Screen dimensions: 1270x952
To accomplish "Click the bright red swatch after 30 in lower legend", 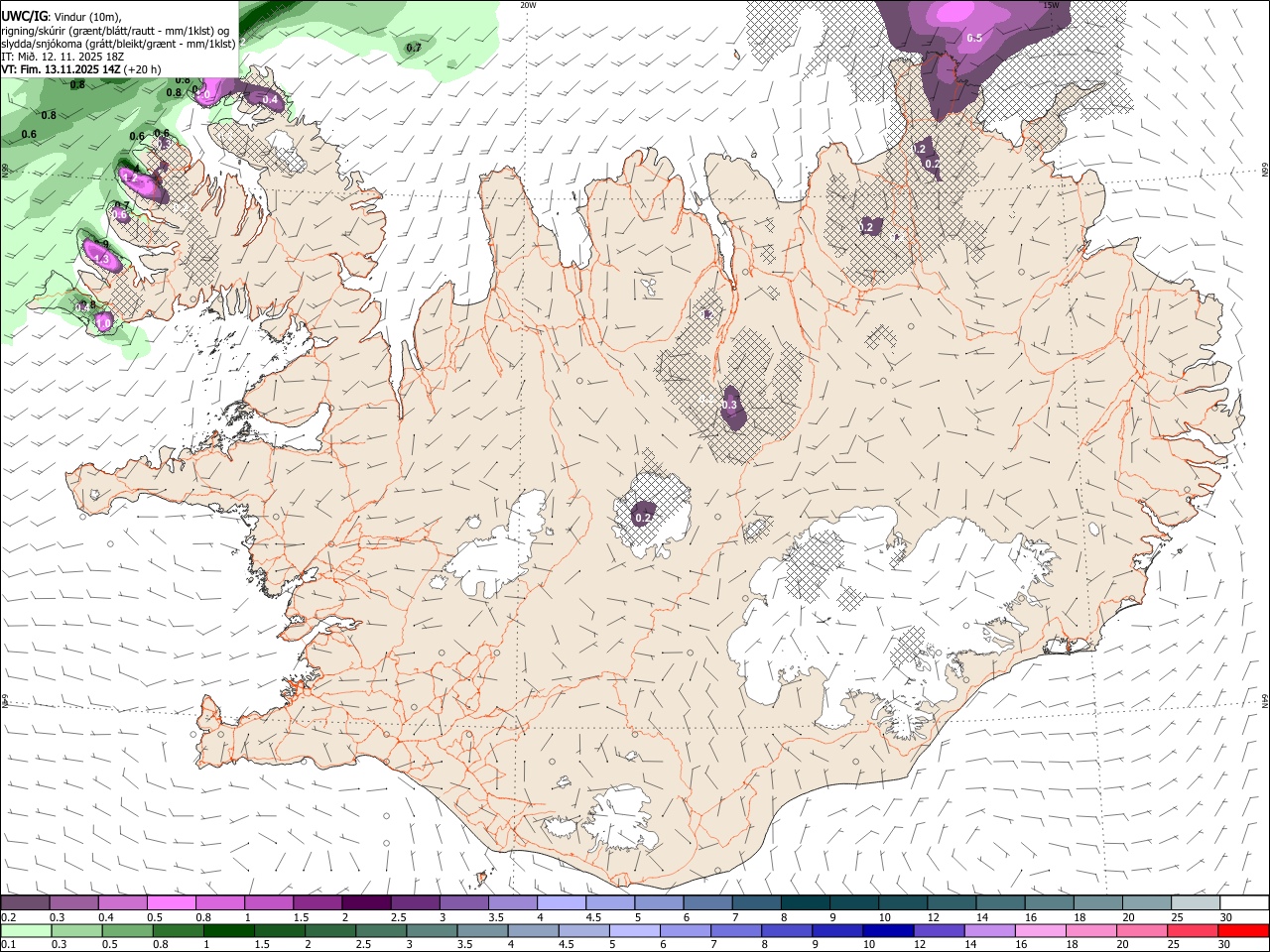I will [1242, 931].
